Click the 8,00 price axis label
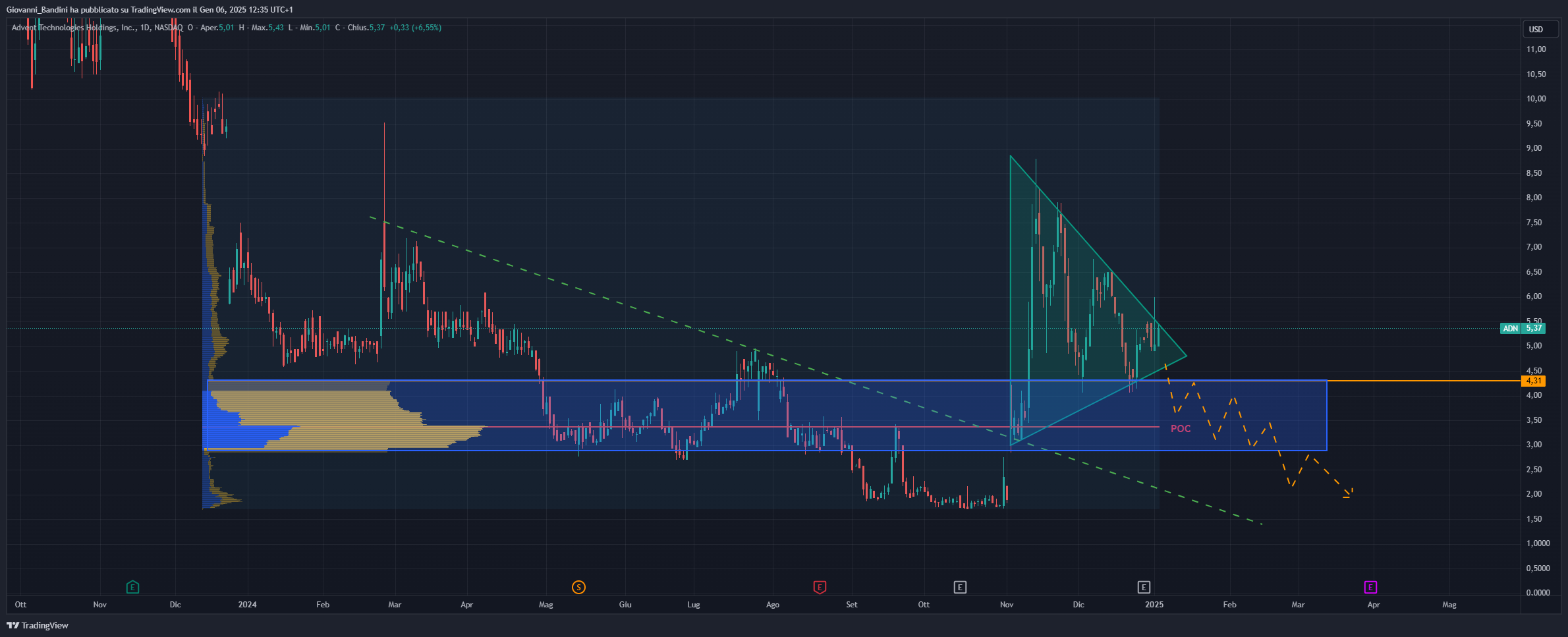The image size is (1568, 637). (1534, 198)
